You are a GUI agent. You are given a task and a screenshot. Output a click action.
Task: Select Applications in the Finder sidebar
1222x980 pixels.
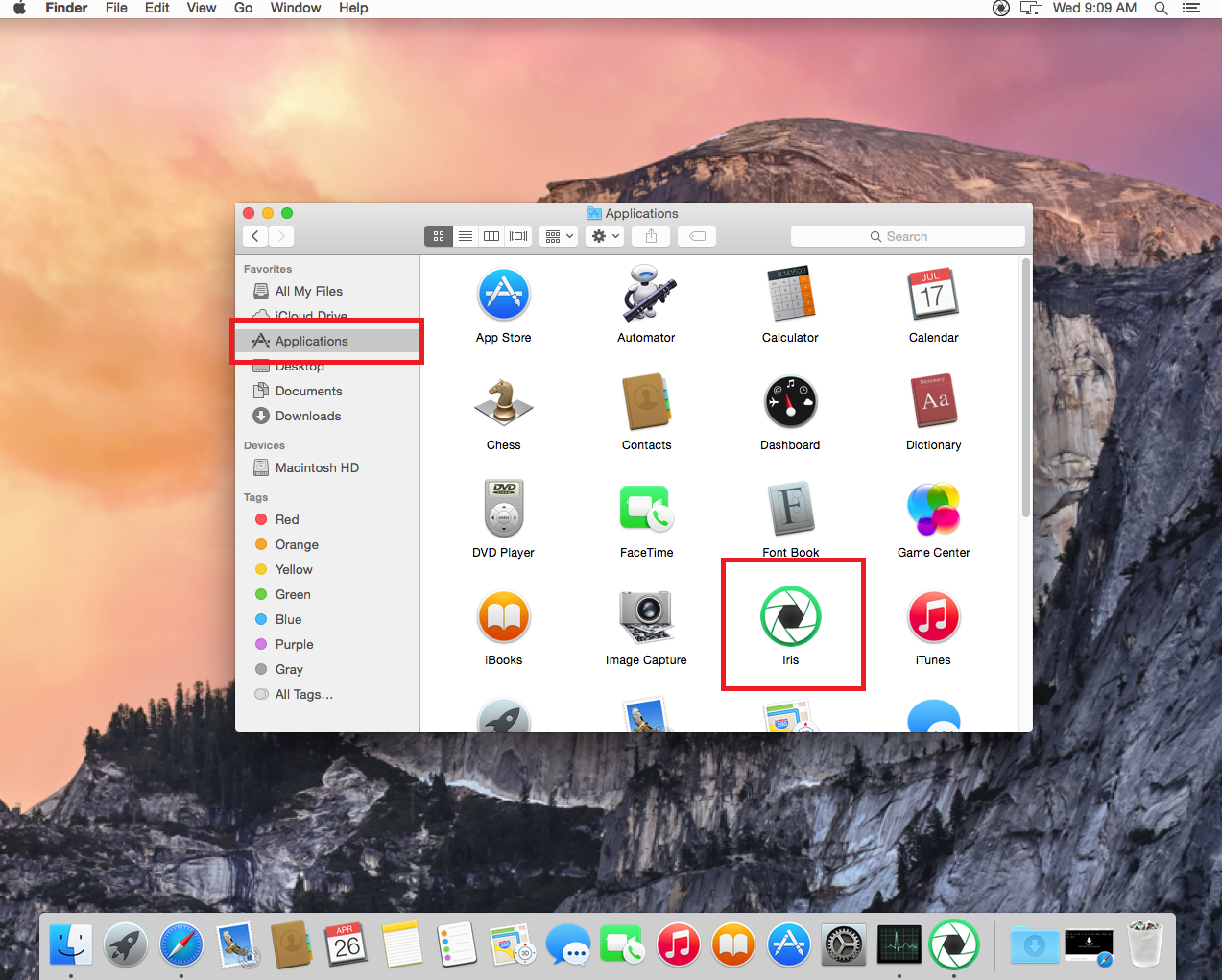[x=327, y=341]
